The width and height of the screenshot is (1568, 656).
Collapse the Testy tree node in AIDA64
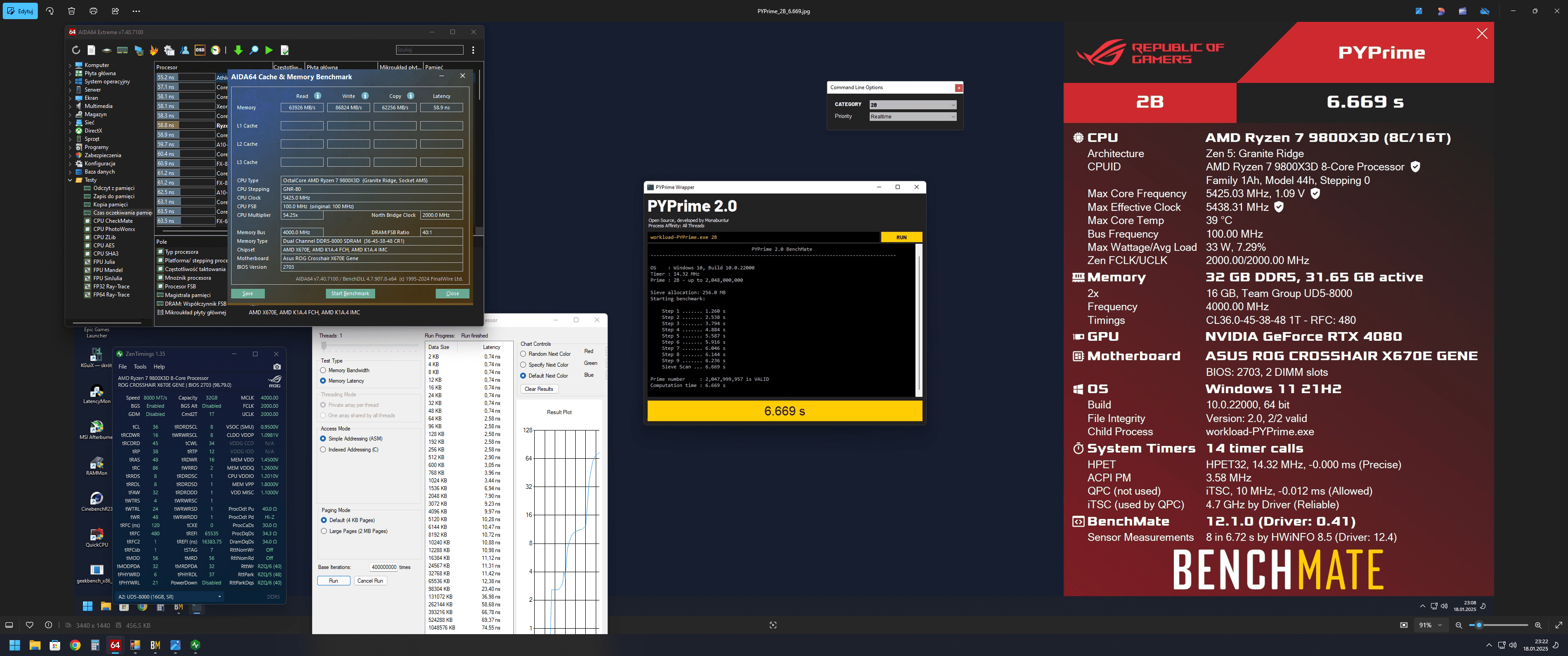coord(70,180)
